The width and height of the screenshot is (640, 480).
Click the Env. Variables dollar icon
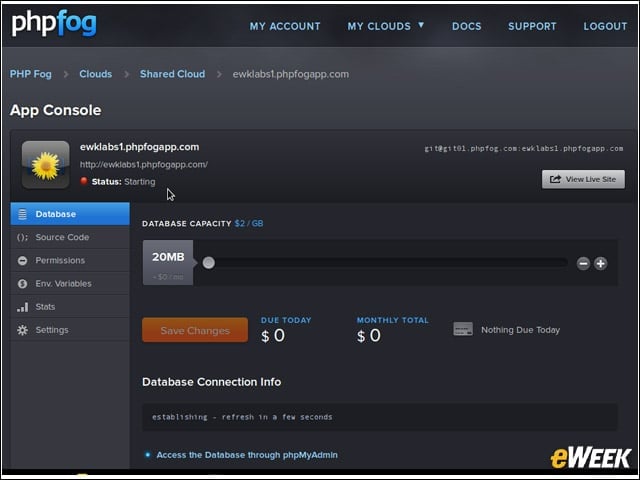pos(22,284)
